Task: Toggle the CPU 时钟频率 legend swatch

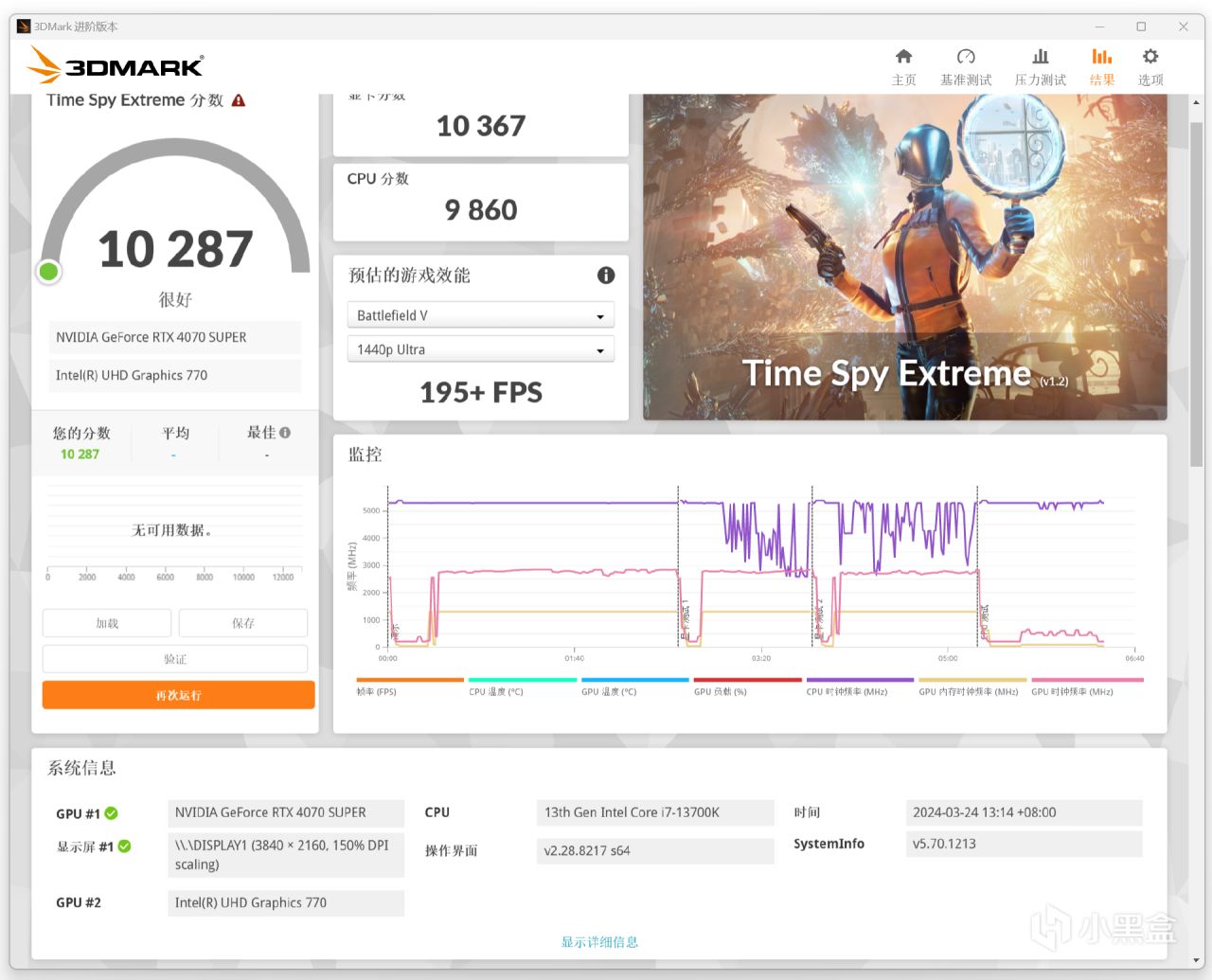Action: click(x=860, y=680)
